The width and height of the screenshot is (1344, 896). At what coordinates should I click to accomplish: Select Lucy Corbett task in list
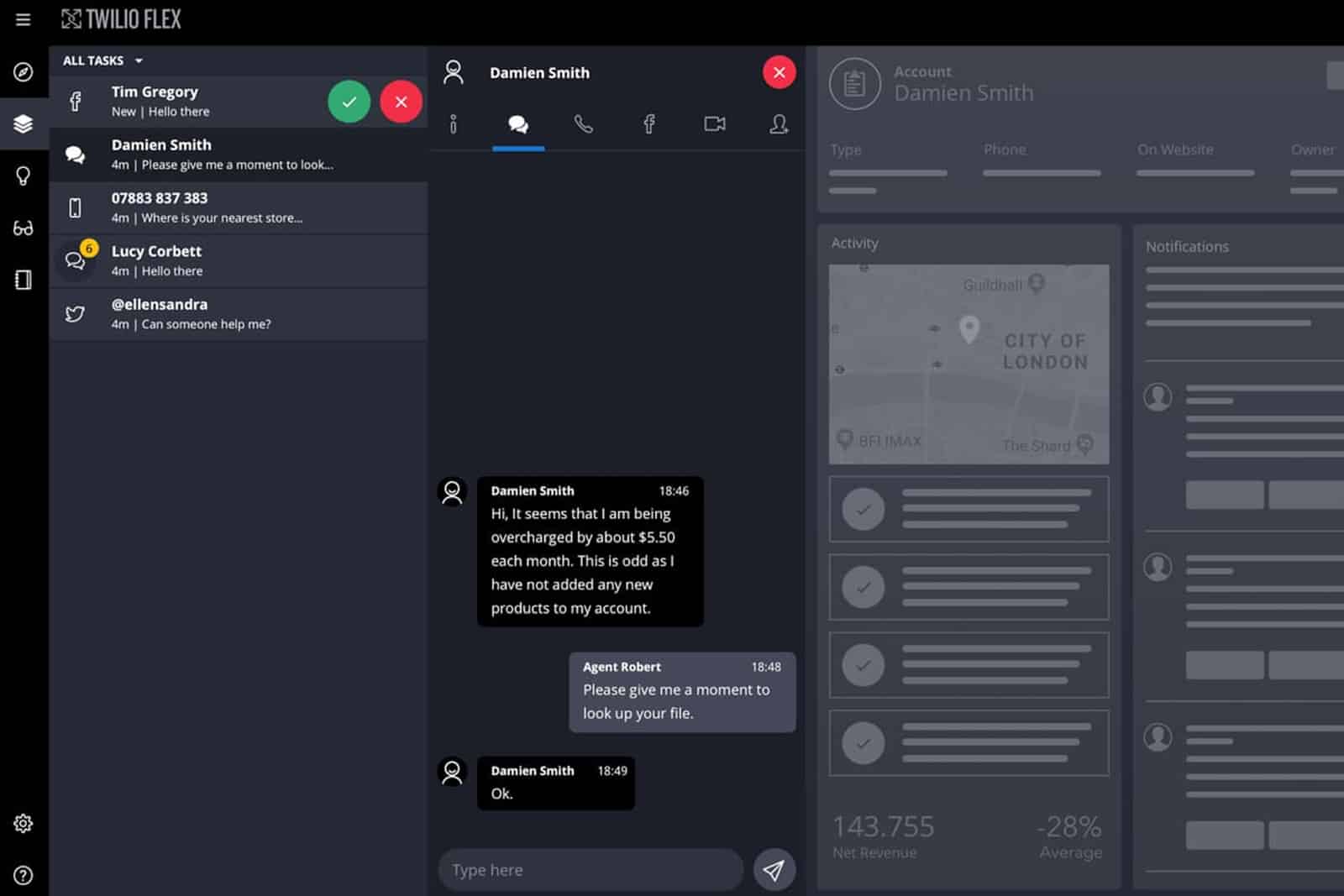[239, 260]
